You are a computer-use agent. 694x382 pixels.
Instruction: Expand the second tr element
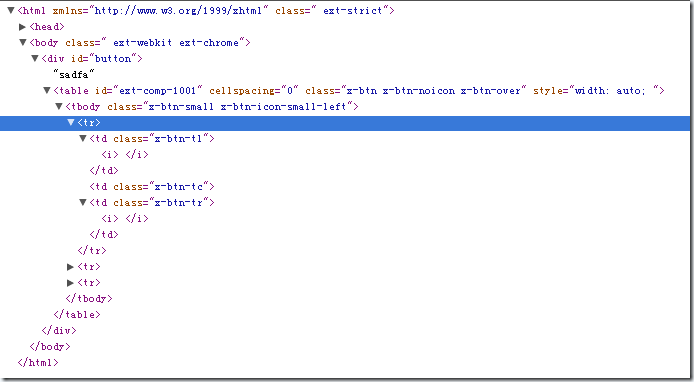pos(70,266)
